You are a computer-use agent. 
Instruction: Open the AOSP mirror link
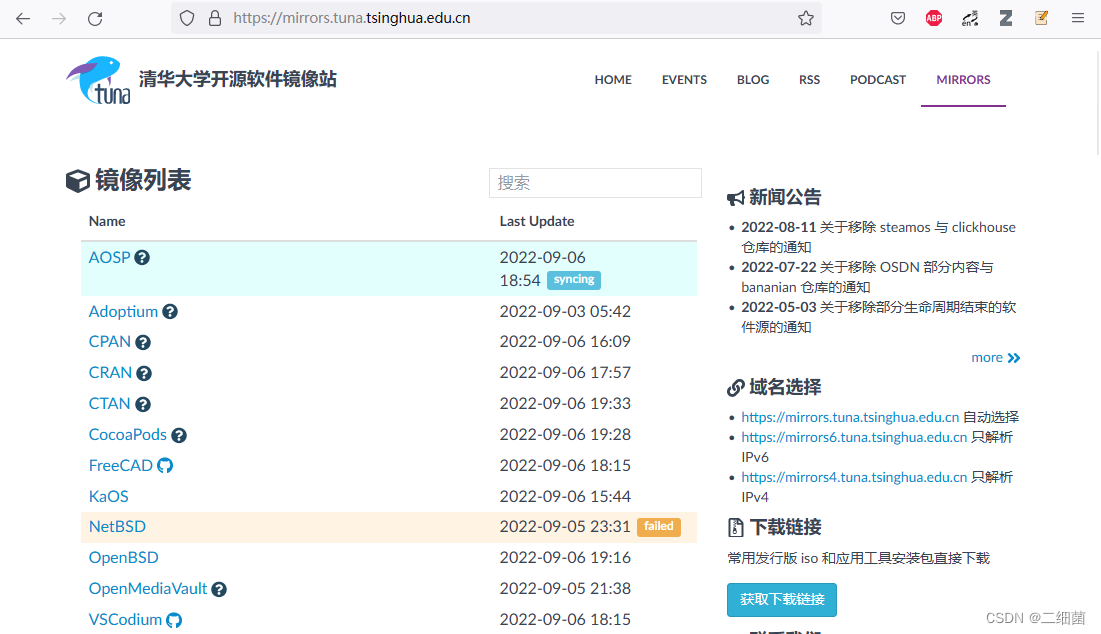110,258
